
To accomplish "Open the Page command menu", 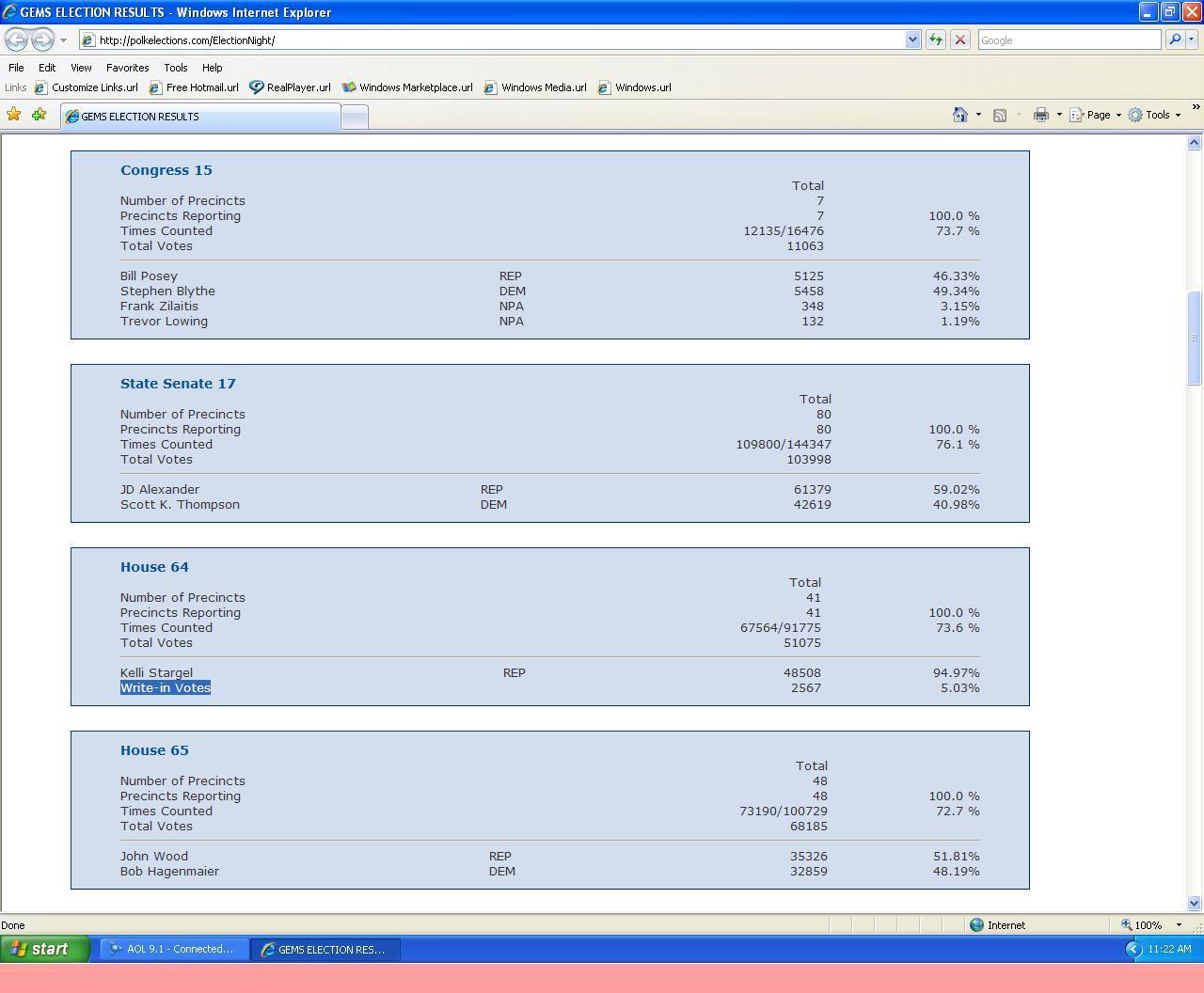I will click(x=1096, y=115).
